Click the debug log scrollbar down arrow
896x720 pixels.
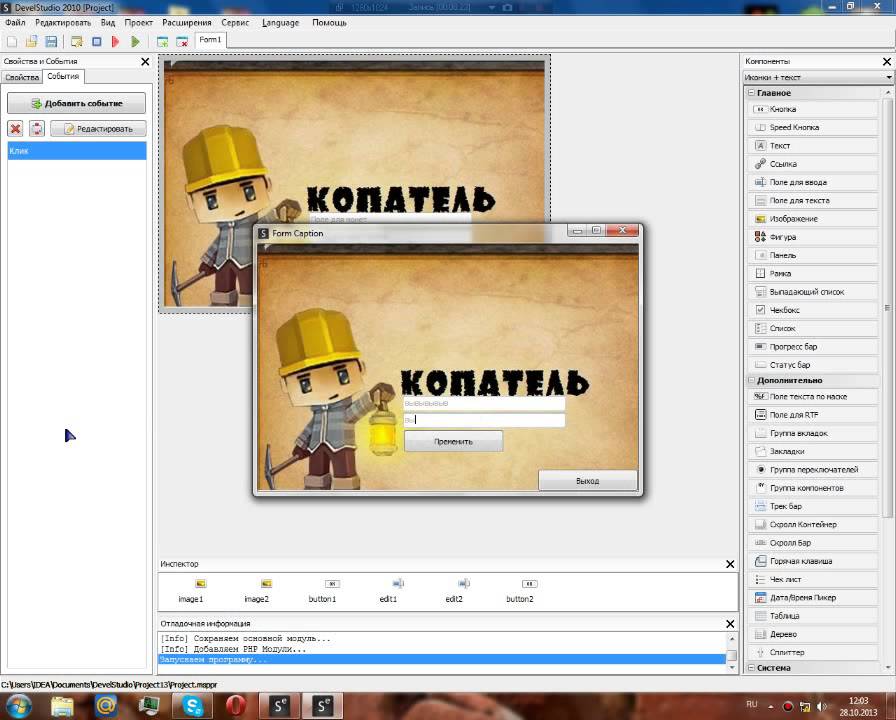pyautogui.click(x=732, y=667)
